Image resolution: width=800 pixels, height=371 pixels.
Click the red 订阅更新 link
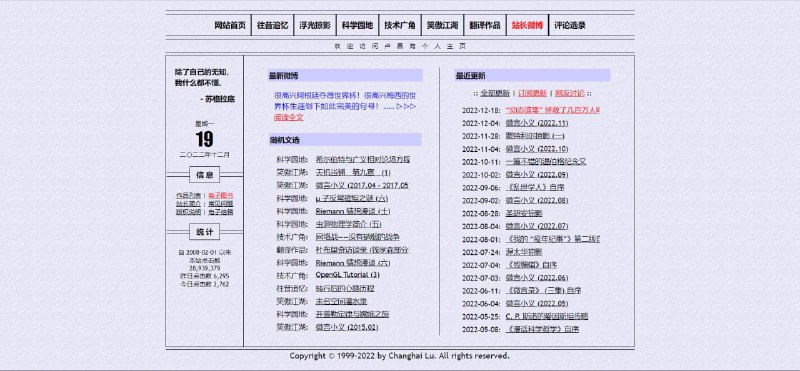(x=532, y=93)
